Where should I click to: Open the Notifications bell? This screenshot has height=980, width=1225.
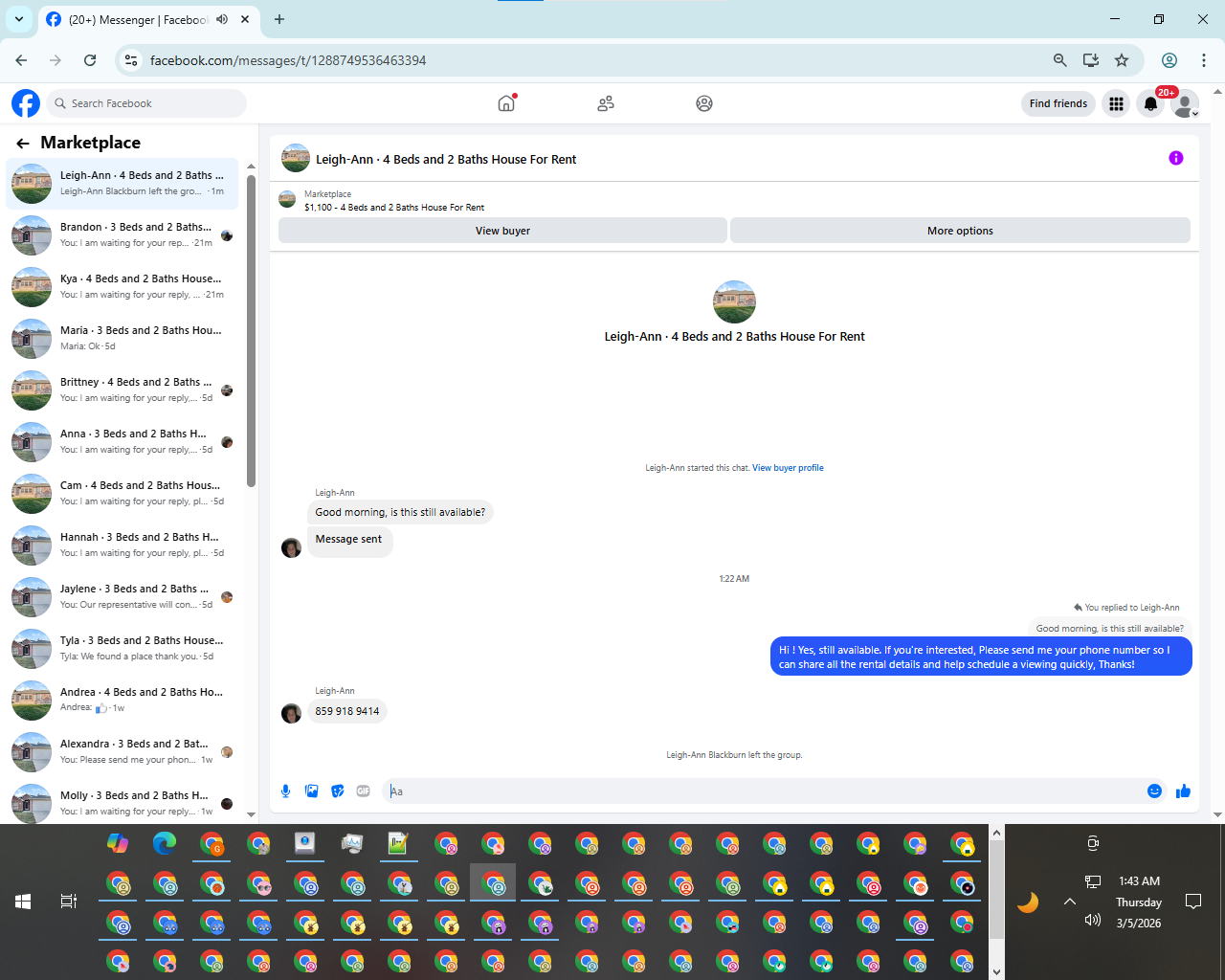click(1151, 103)
